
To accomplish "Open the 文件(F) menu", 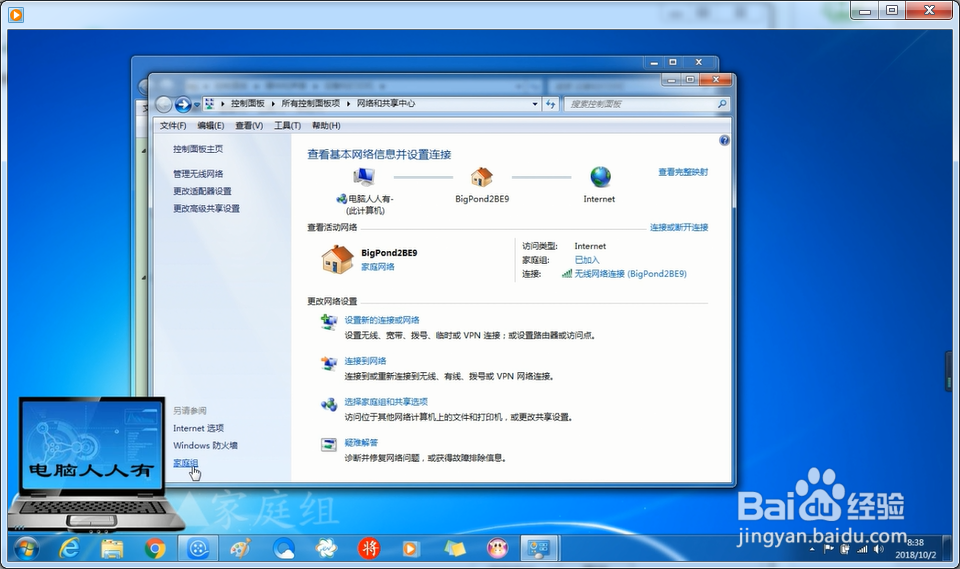I will coord(173,126).
